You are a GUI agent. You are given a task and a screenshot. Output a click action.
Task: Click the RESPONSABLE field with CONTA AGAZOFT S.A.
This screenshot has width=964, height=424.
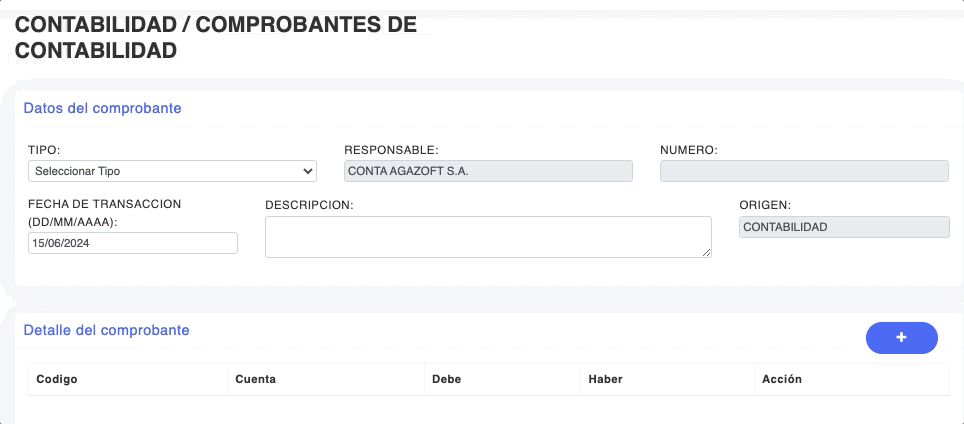coord(487,171)
